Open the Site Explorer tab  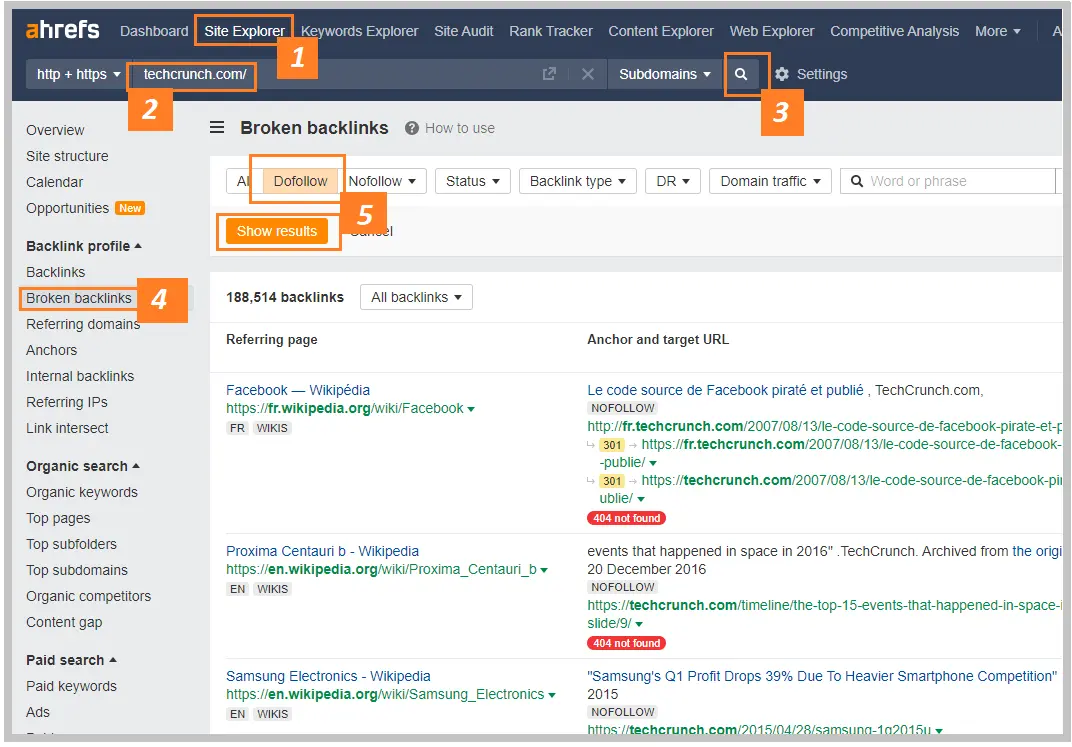(244, 31)
